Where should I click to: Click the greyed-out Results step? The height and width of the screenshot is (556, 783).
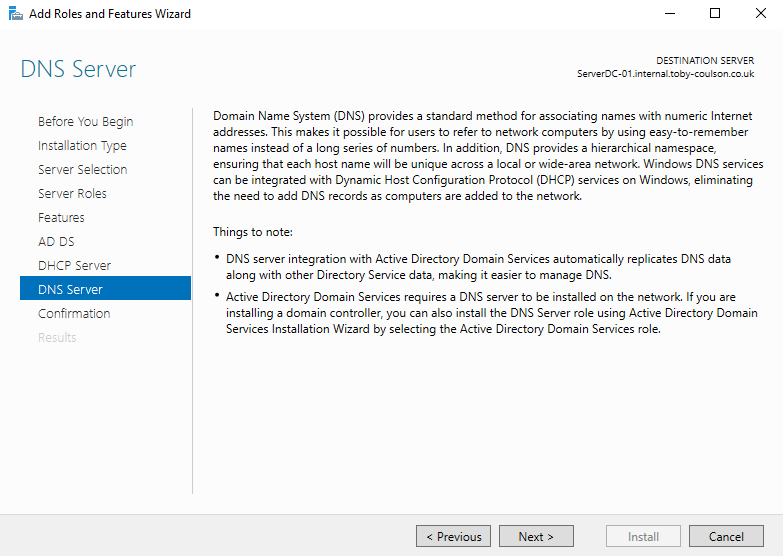(57, 338)
